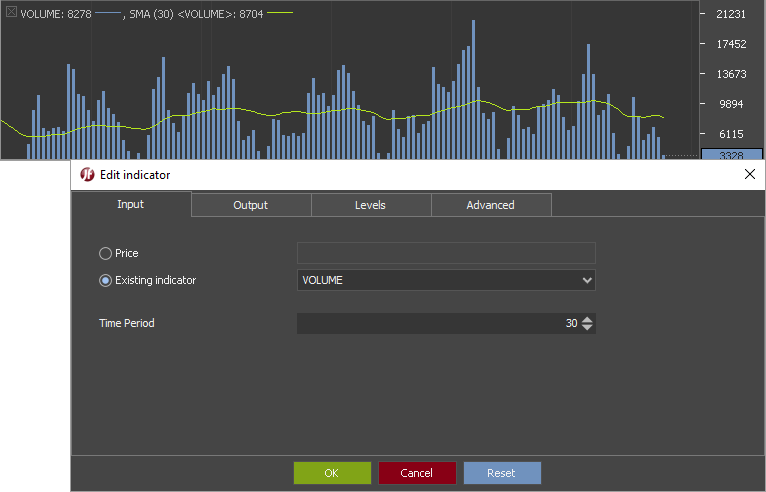Click the blue Reset button

502,473
